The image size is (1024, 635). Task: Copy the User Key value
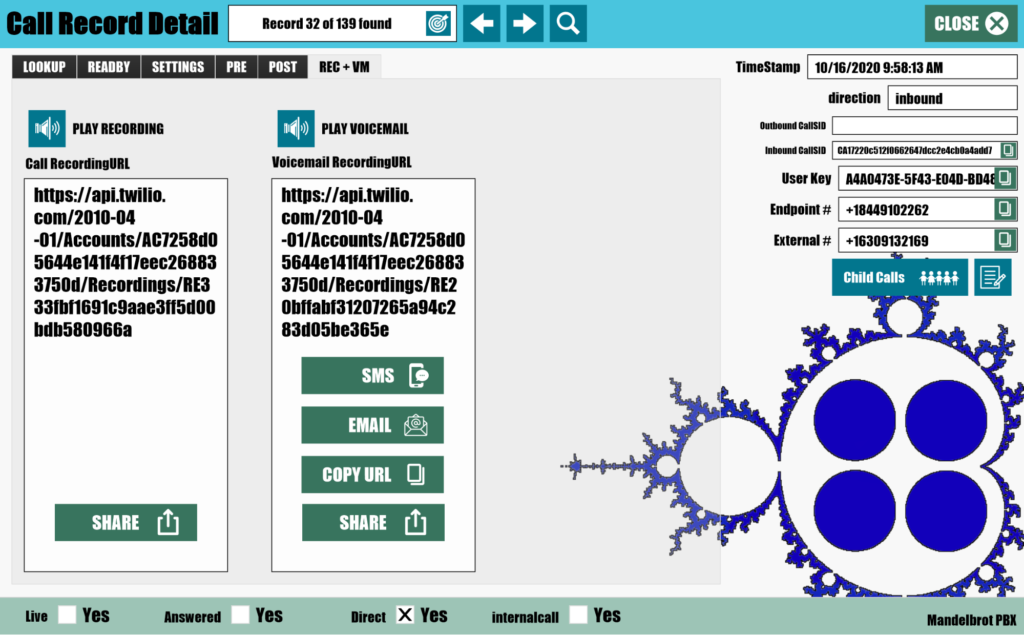tap(1005, 178)
